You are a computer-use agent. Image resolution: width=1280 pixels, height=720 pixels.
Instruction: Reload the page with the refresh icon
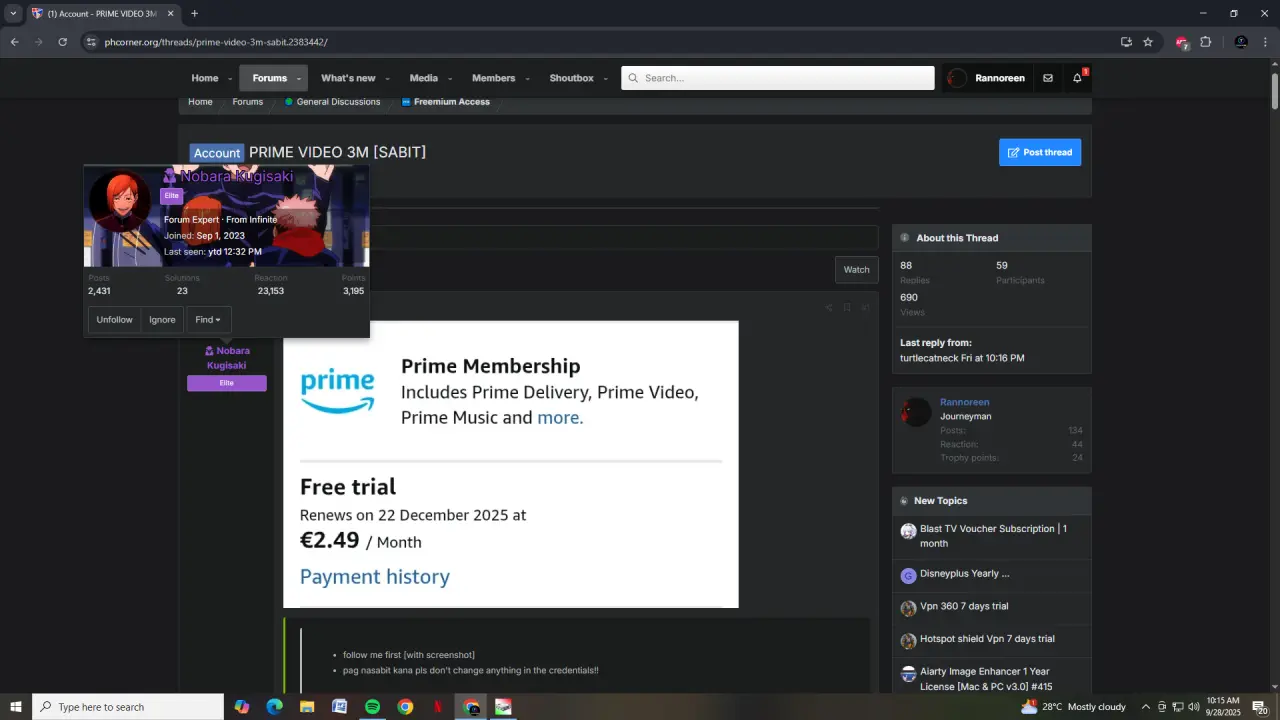(62, 42)
